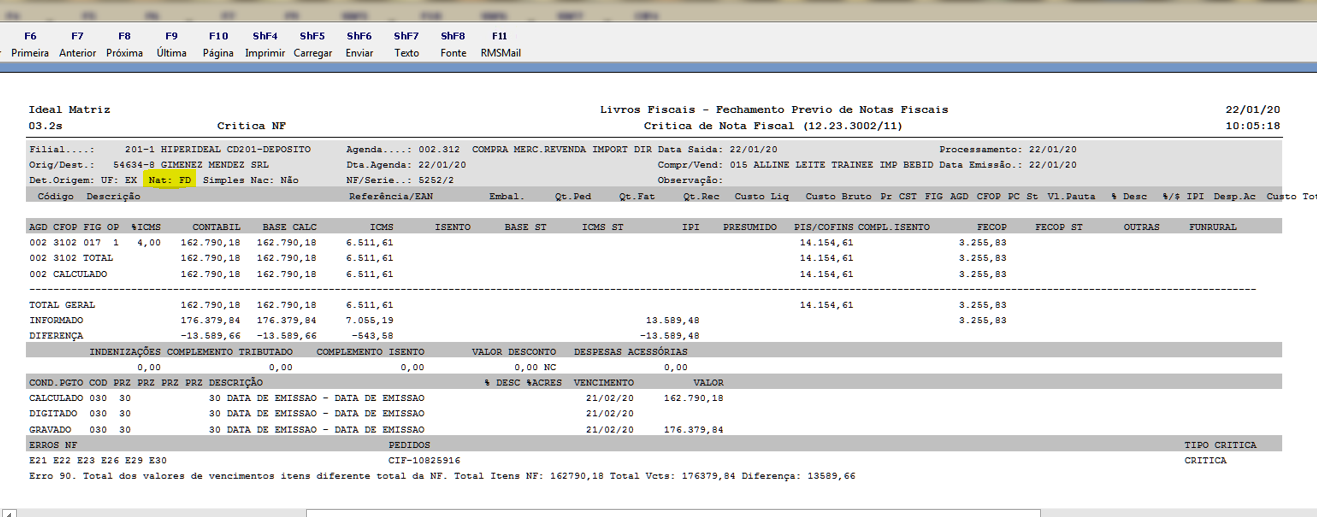Select report time 10:05:18
The image size is (1317, 517).
pos(1252,126)
